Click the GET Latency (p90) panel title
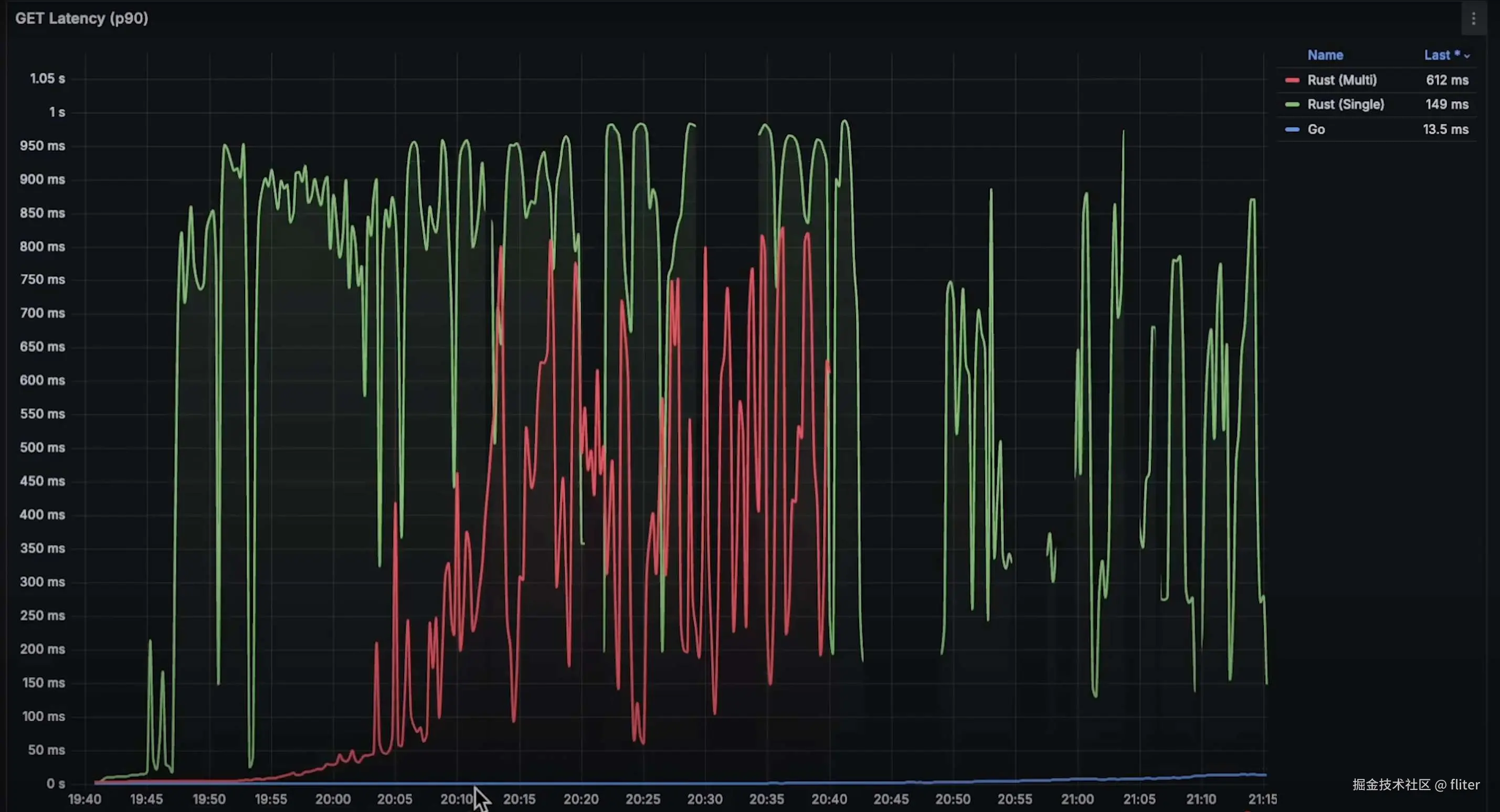Image resolution: width=1500 pixels, height=812 pixels. 81,19
